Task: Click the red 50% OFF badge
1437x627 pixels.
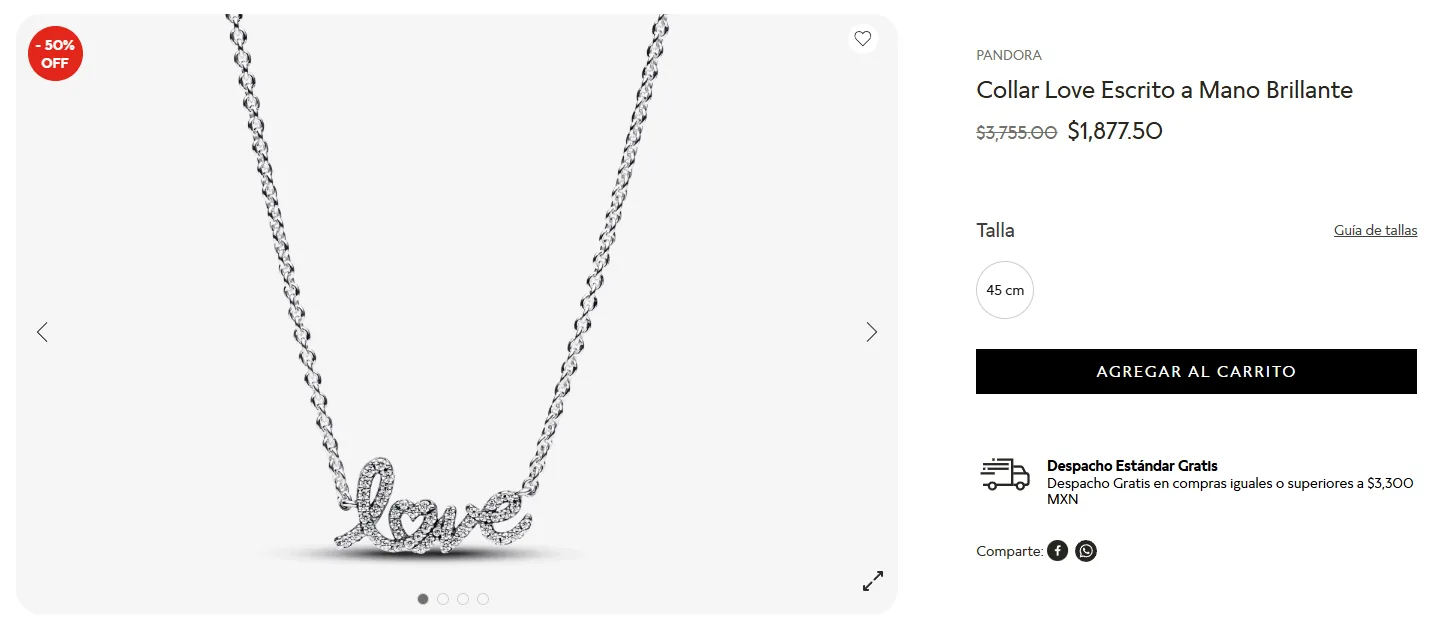Action: (55, 54)
